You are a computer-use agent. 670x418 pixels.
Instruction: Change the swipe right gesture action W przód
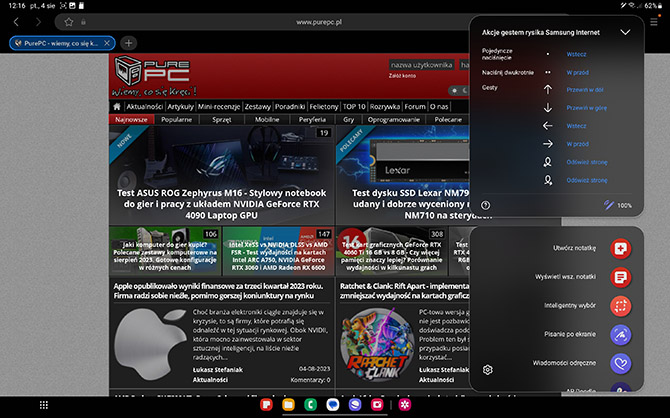pos(577,144)
